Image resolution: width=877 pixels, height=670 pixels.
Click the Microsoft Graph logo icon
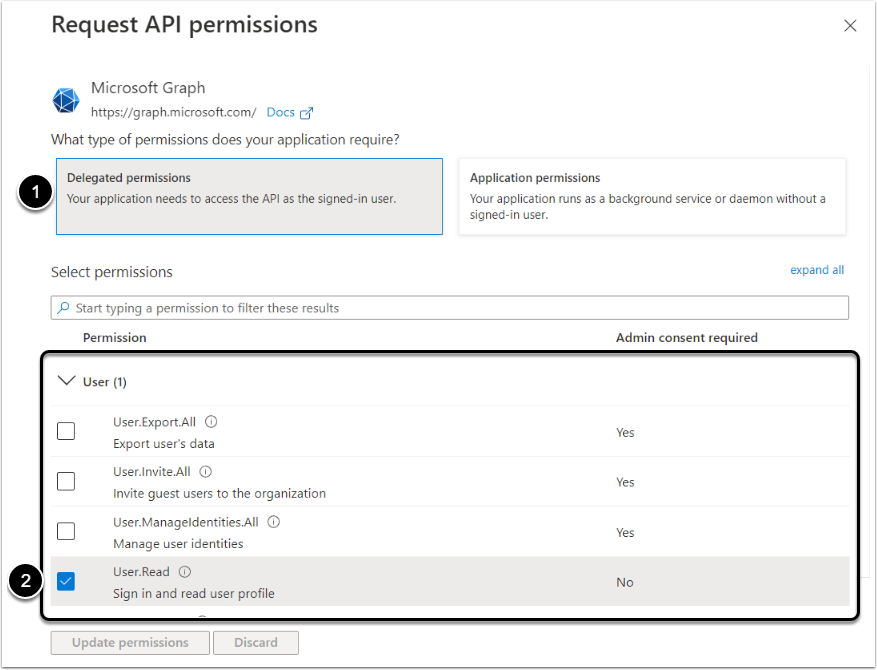[x=66, y=101]
